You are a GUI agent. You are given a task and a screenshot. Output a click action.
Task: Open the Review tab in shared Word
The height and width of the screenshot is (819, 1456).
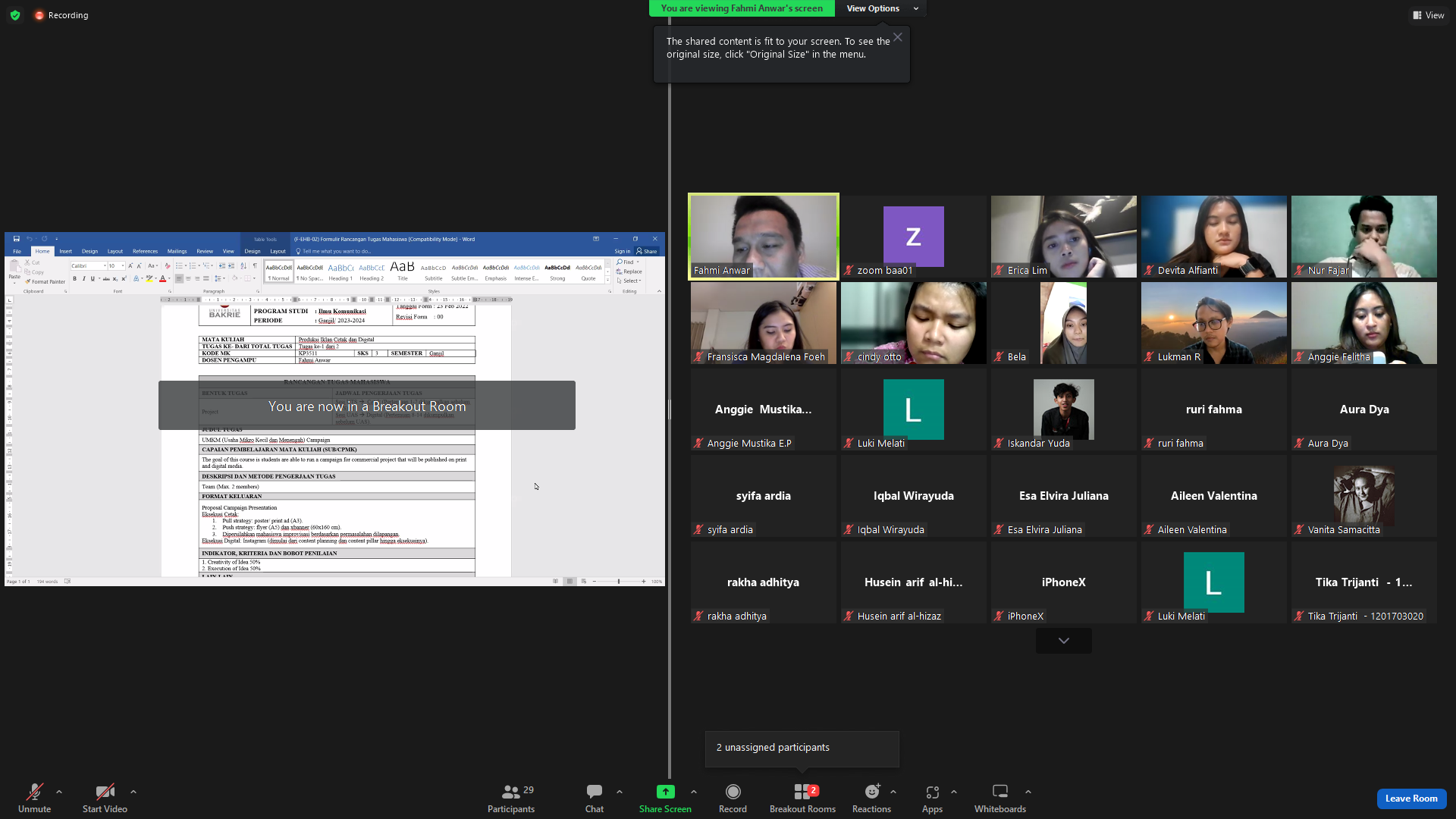205,251
